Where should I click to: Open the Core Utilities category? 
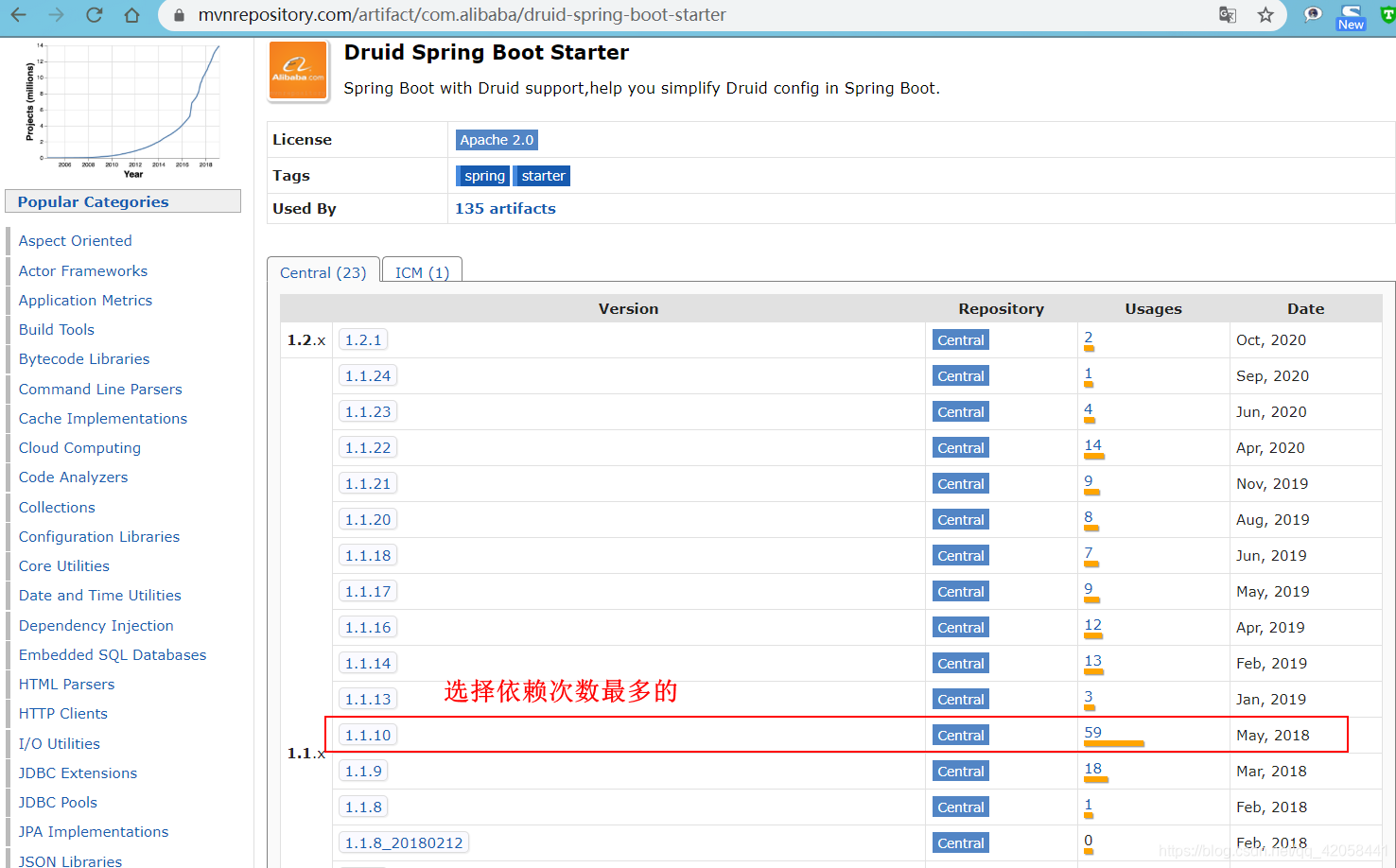[x=64, y=566]
